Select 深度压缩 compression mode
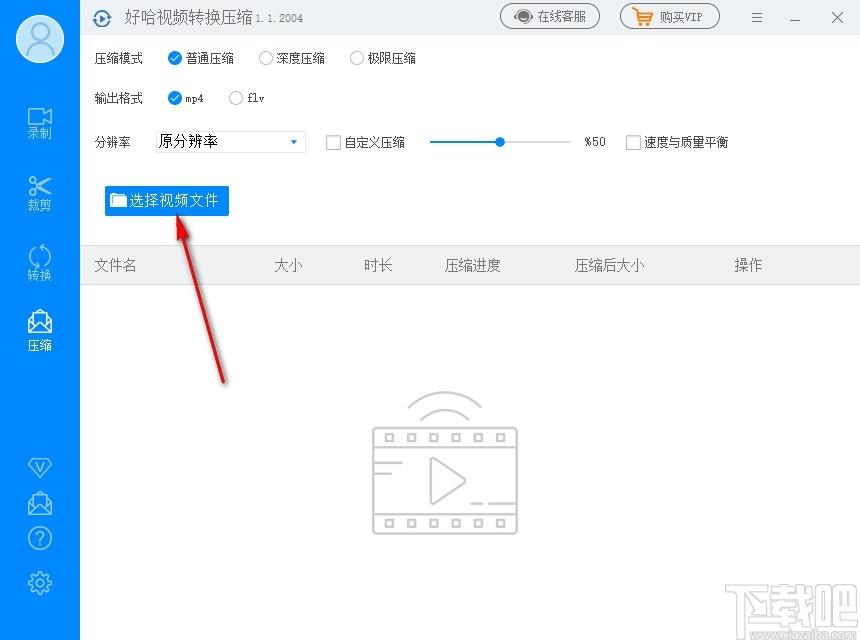This screenshot has width=860, height=640. pos(292,58)
